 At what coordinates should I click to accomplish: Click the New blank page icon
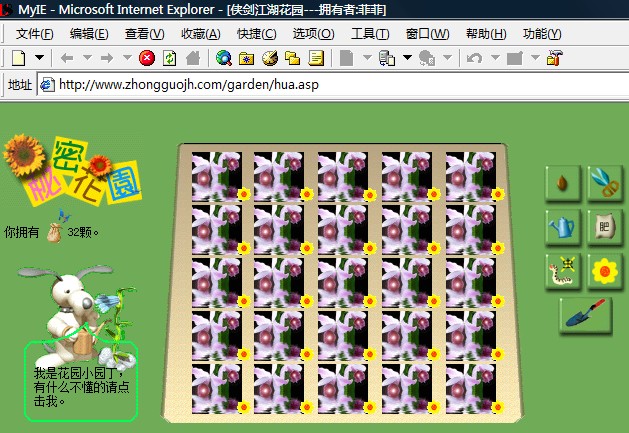click(x=18, y=58)
